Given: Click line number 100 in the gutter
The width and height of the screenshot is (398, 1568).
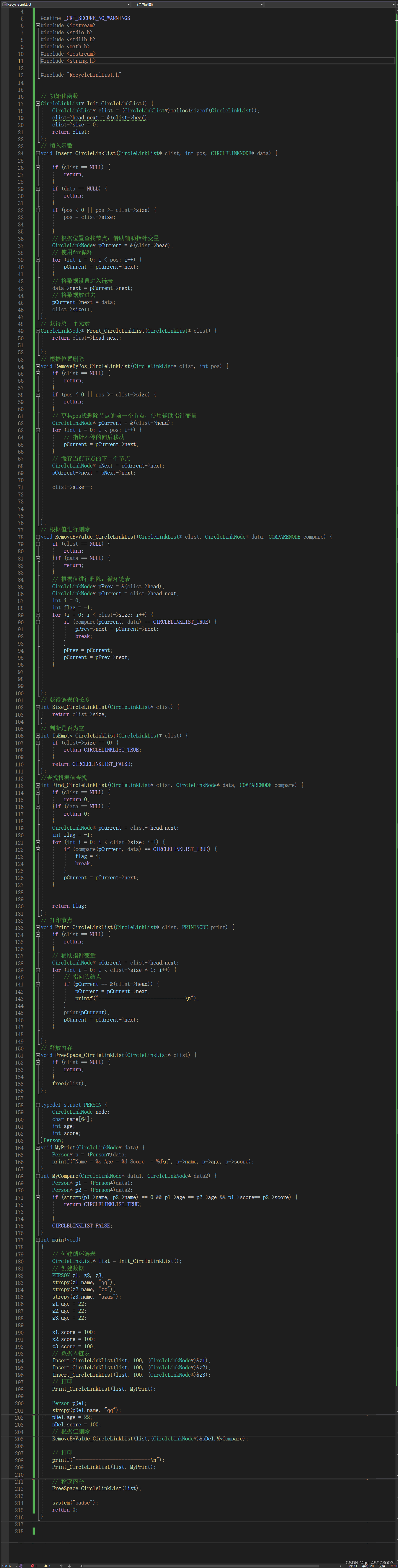Looking at the screenshot, I should pyautogui.click(x=19, y=693).
